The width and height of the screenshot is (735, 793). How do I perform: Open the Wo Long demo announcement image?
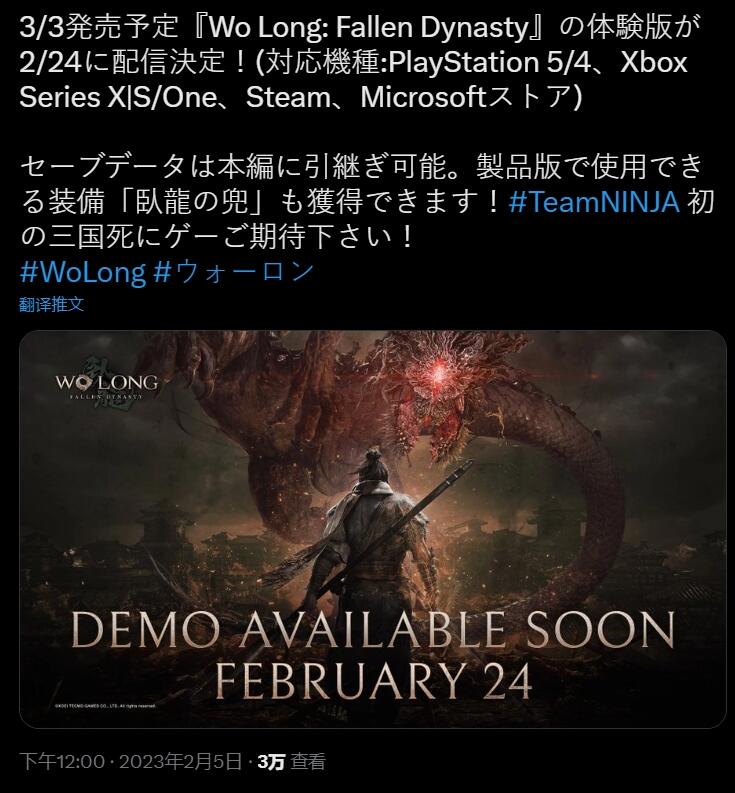click(x=373, y=529)
